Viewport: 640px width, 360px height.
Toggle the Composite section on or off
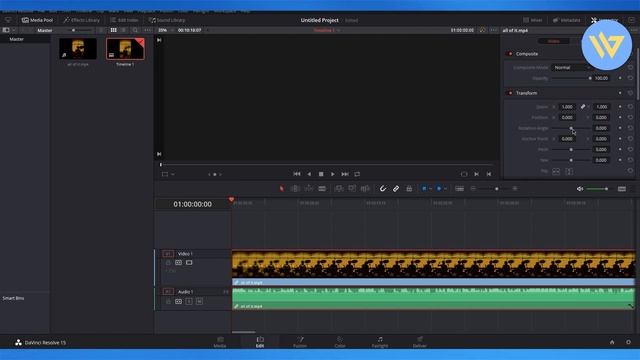coord(510,54)
